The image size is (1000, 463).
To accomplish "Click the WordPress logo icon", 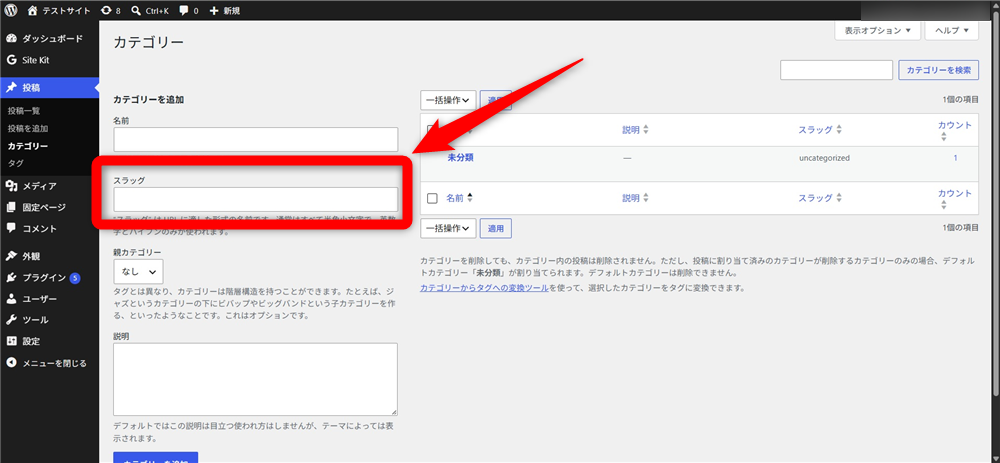I will click(x=12, y=10).
